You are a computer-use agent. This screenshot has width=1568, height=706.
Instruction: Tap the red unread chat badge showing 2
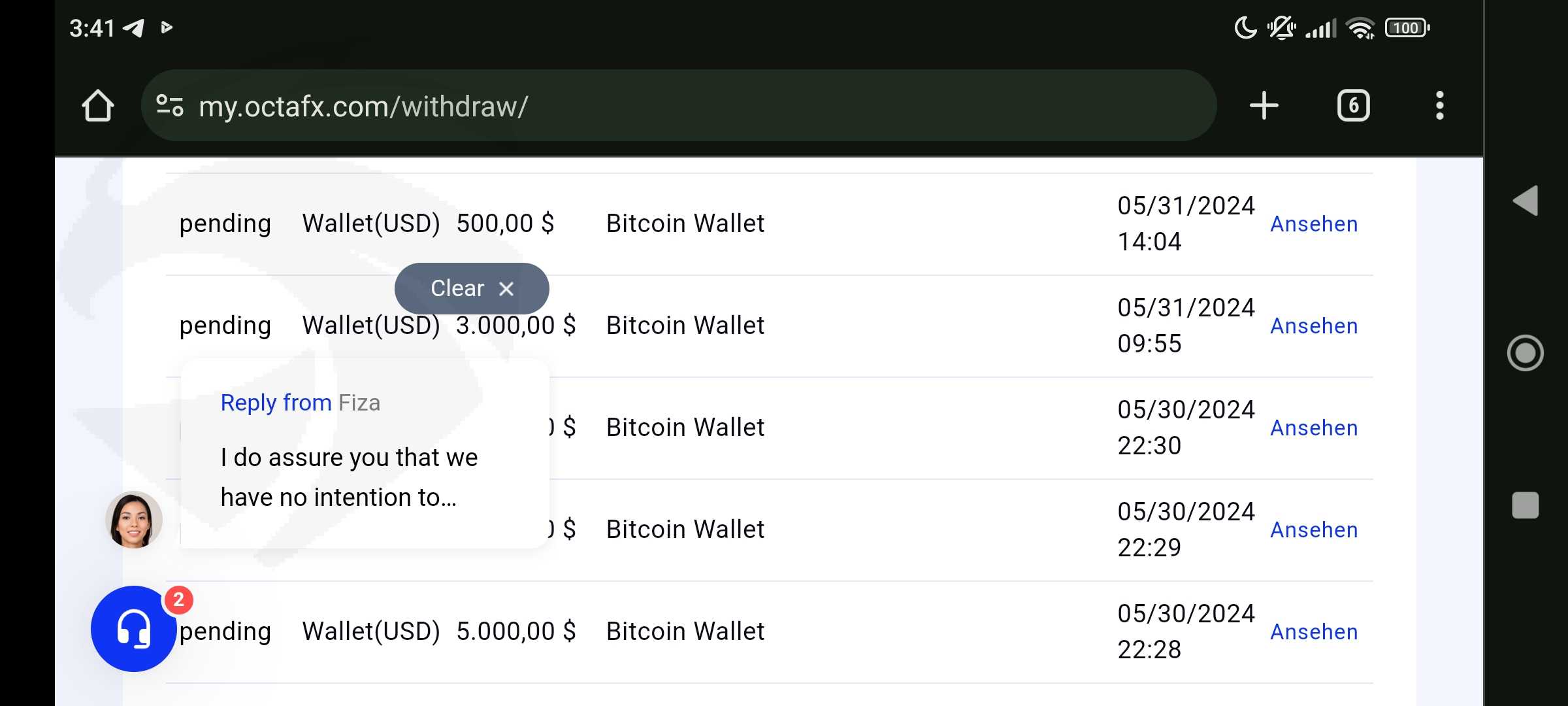(x=178, y=600)
